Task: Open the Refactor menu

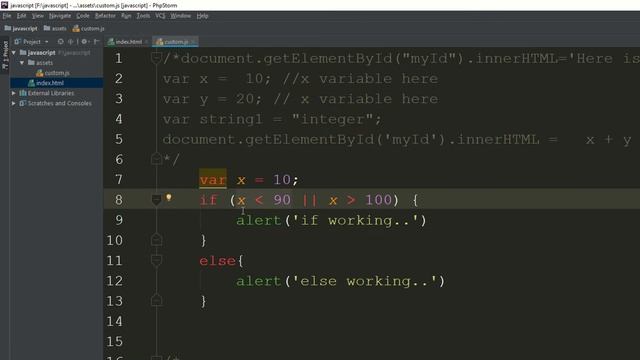Action: point(105,16)
